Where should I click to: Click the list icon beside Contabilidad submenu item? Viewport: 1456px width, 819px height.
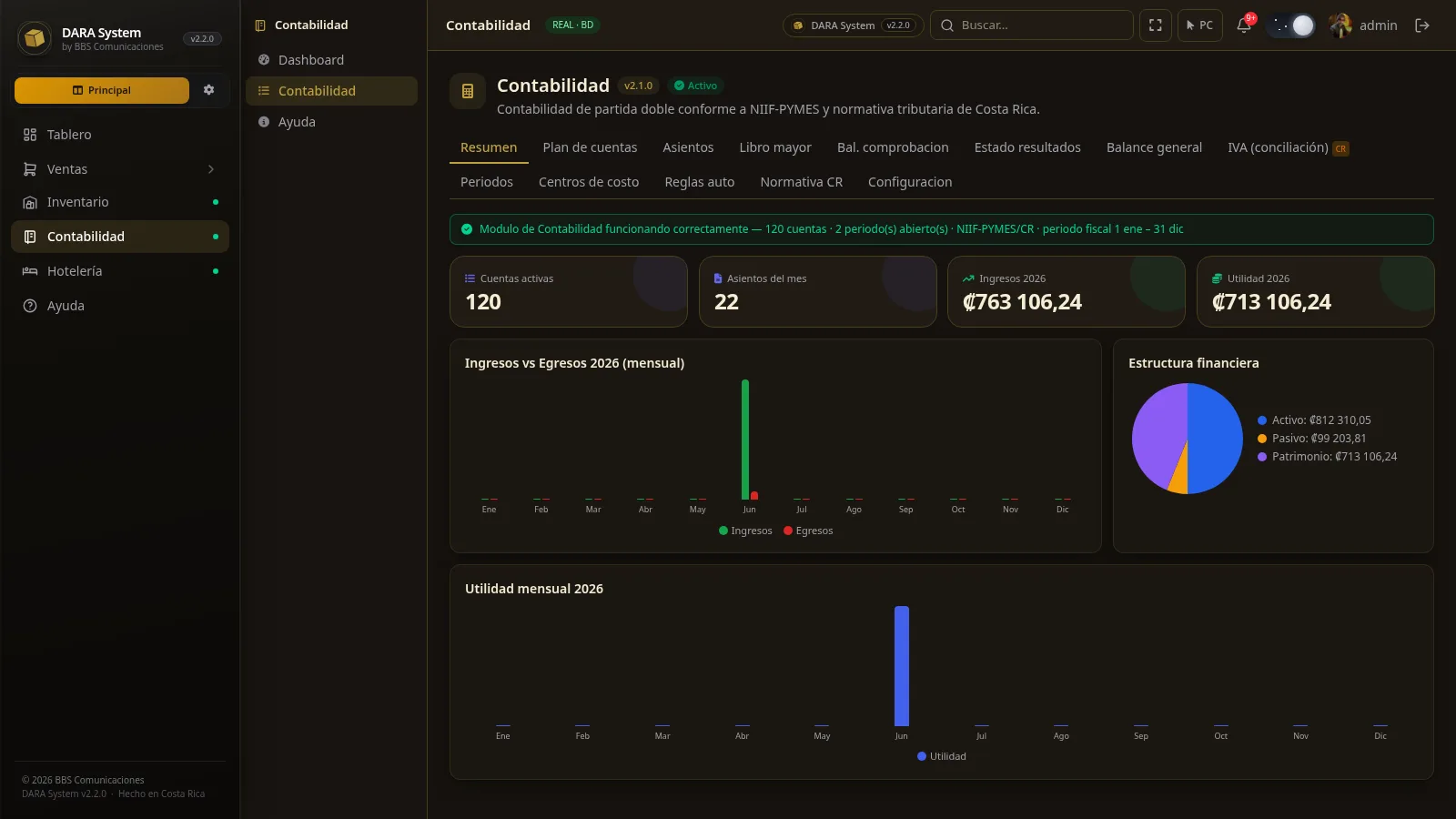click(264, 91)
